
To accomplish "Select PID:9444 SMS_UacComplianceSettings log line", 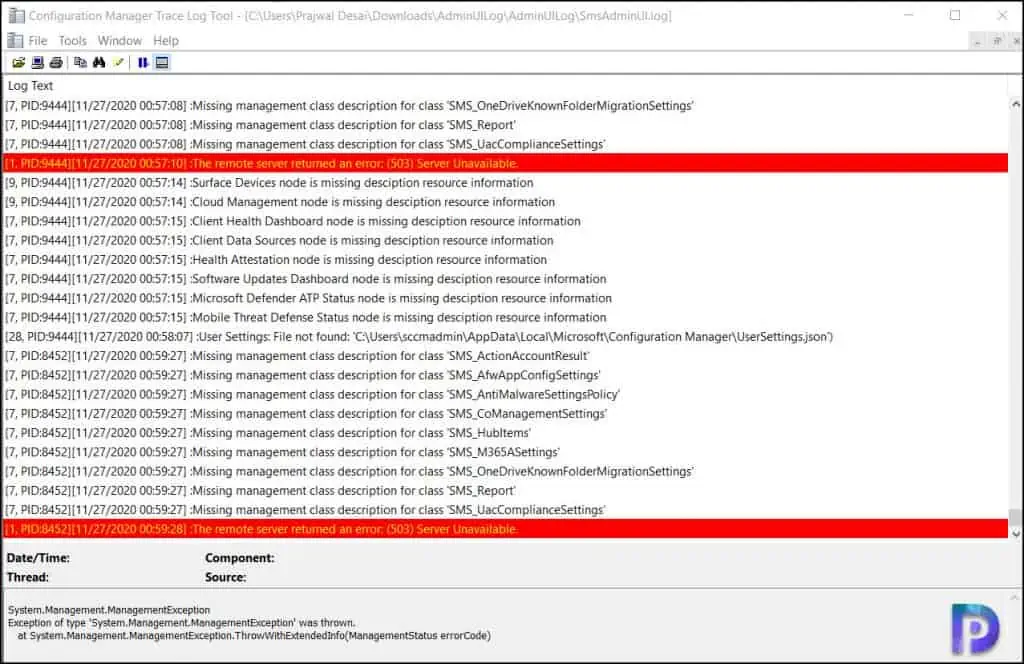I will coord(506,144).
